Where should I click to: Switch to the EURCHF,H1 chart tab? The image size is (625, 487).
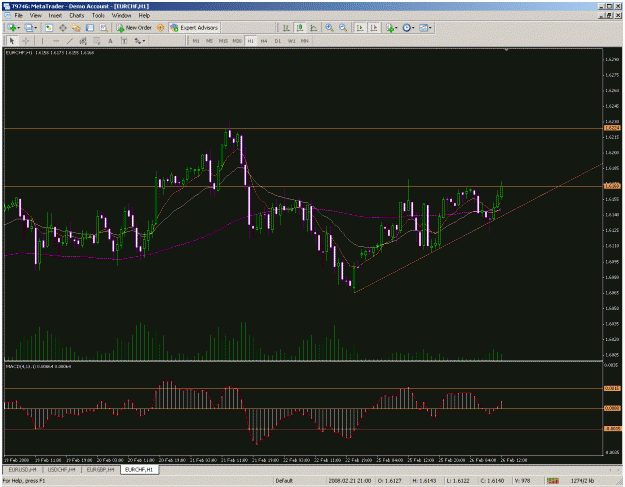click(139, 470)
